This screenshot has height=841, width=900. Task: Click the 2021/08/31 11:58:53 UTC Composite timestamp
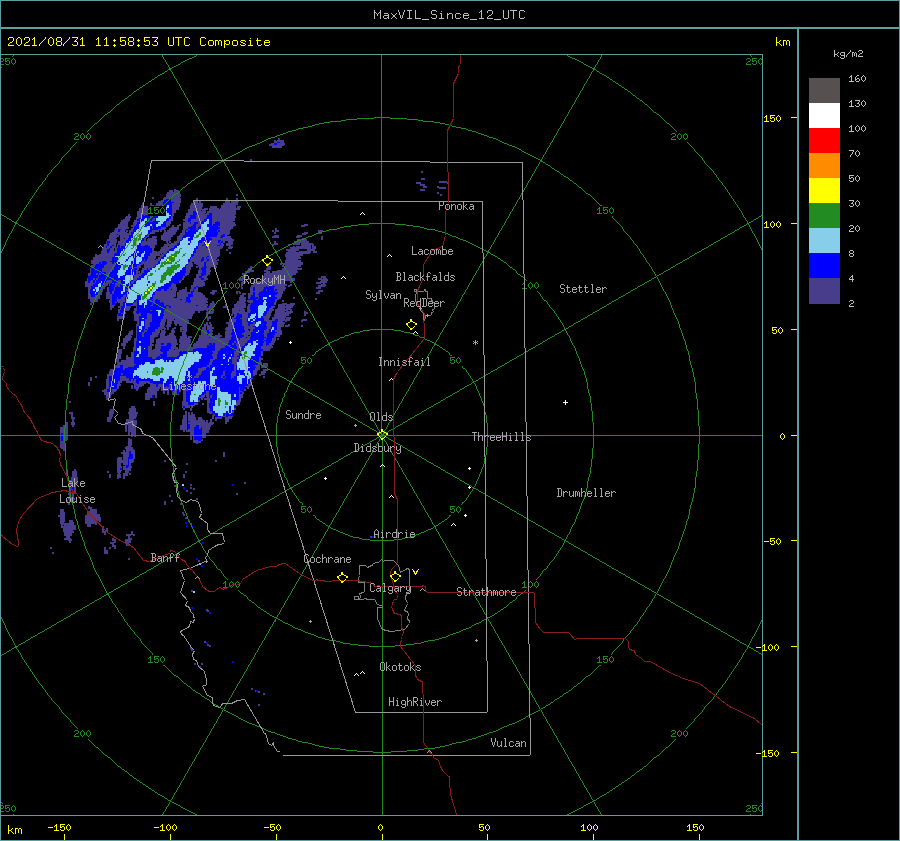click(138, 42)
